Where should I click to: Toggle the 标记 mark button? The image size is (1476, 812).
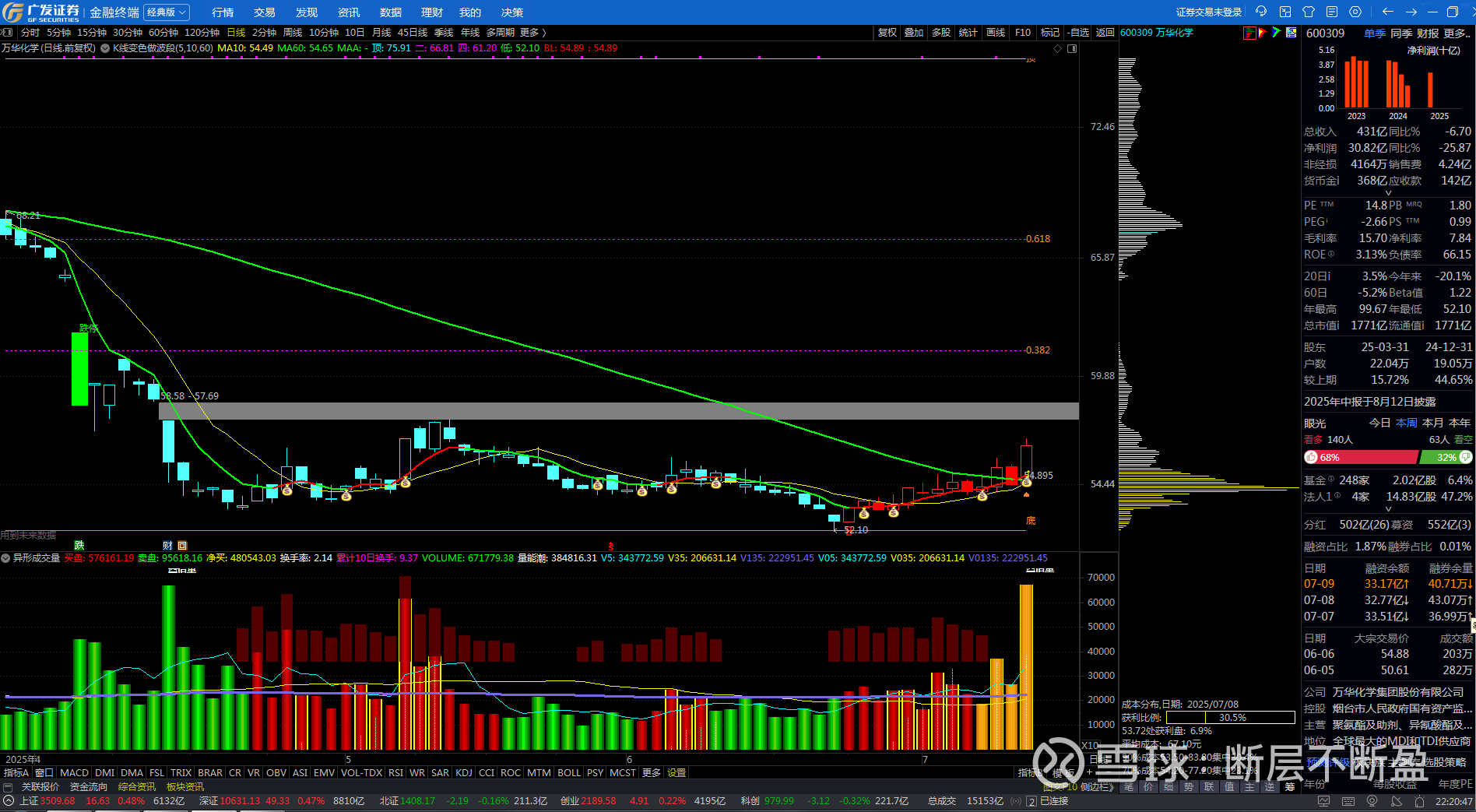(1050, 33)
